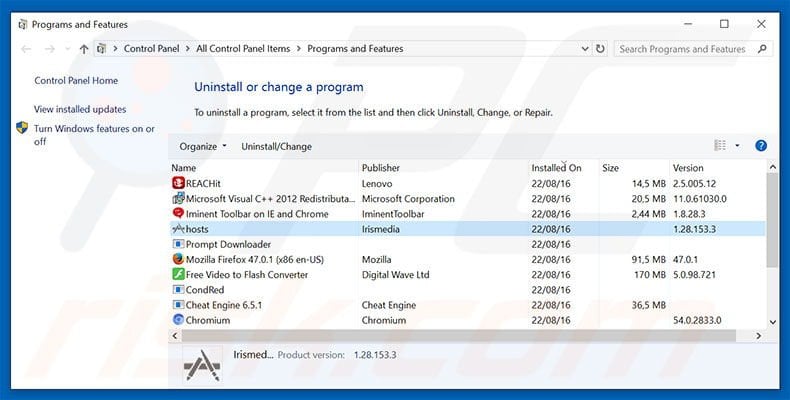Click the Control Panel icon in address bar
Image resolution: width=790 pixels, height=400 pixels.
pyautogui.click(x=101, y=49)
